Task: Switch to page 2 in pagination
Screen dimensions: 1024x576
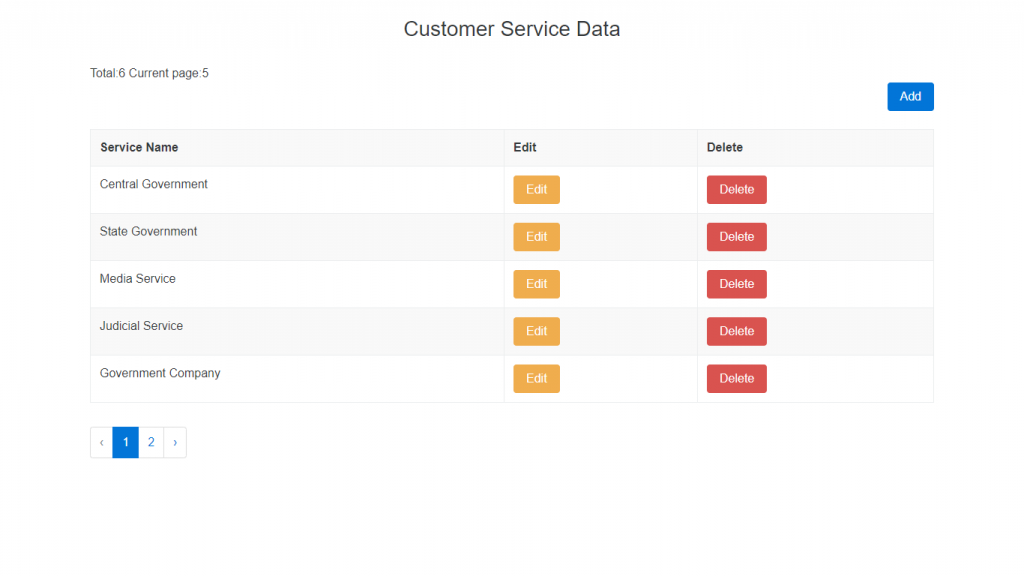Action: (151, 442)
